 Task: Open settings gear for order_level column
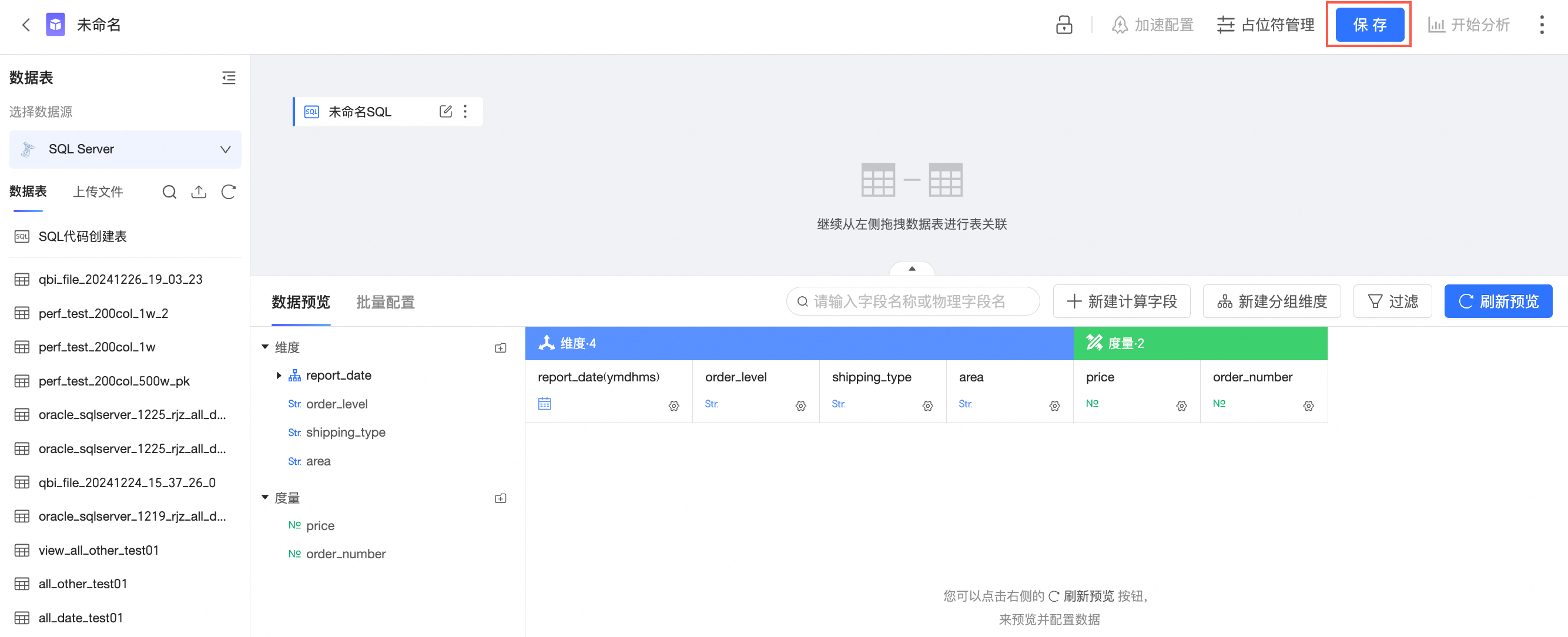coord(801,406)
